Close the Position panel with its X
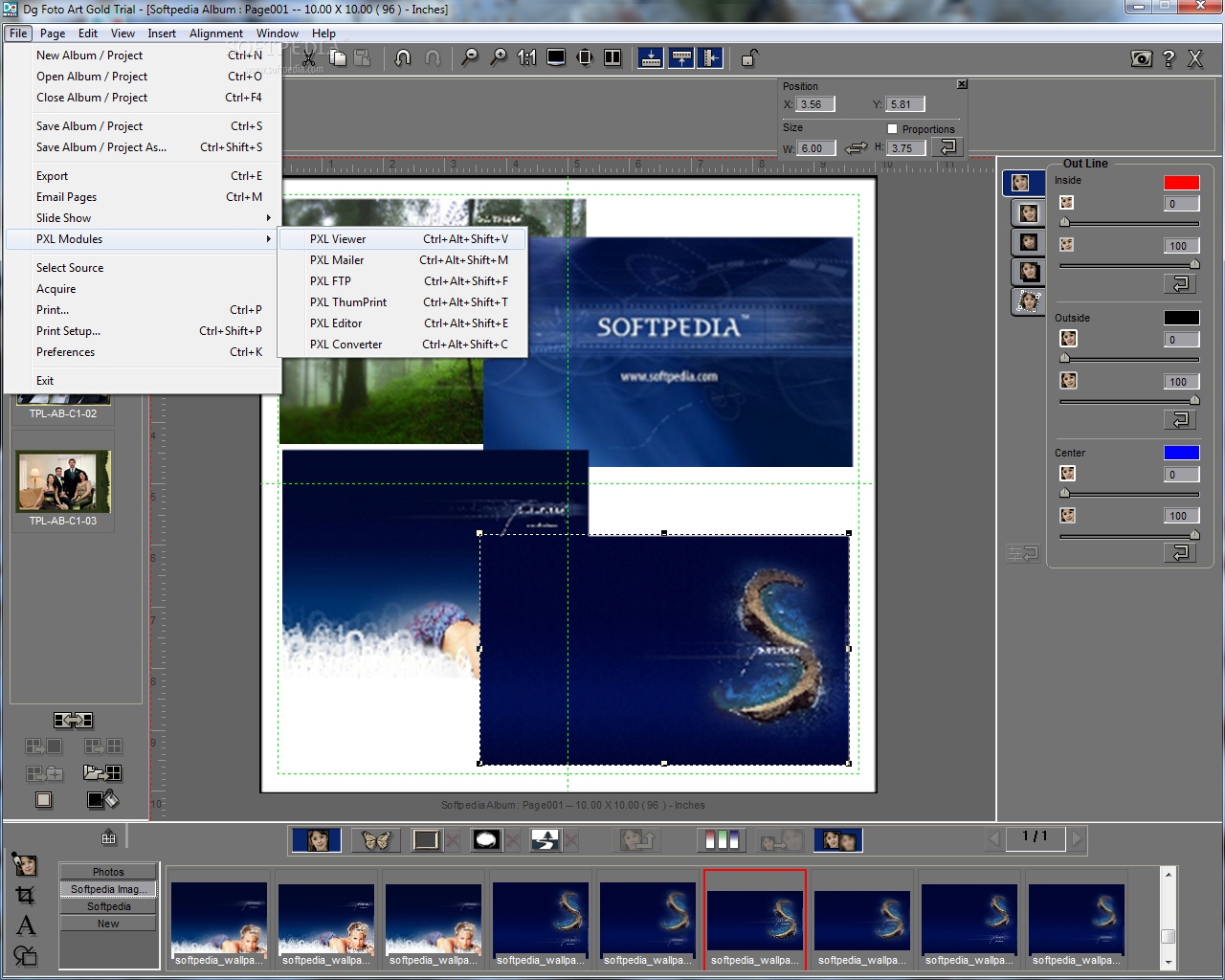This screenshot has height=980, width=1225. [x=962, y=84]
